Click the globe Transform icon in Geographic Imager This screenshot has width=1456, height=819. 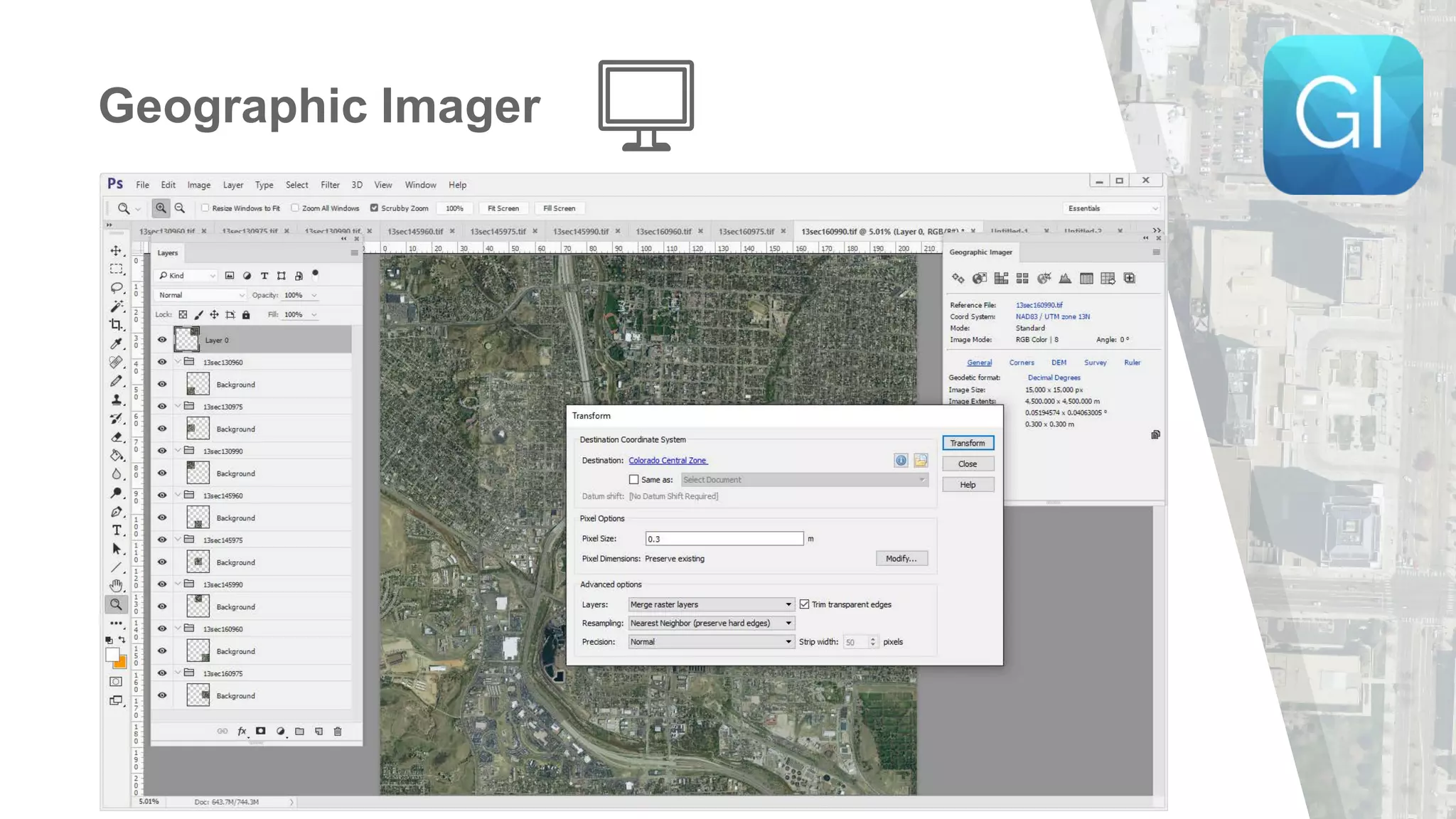(980, 278)
